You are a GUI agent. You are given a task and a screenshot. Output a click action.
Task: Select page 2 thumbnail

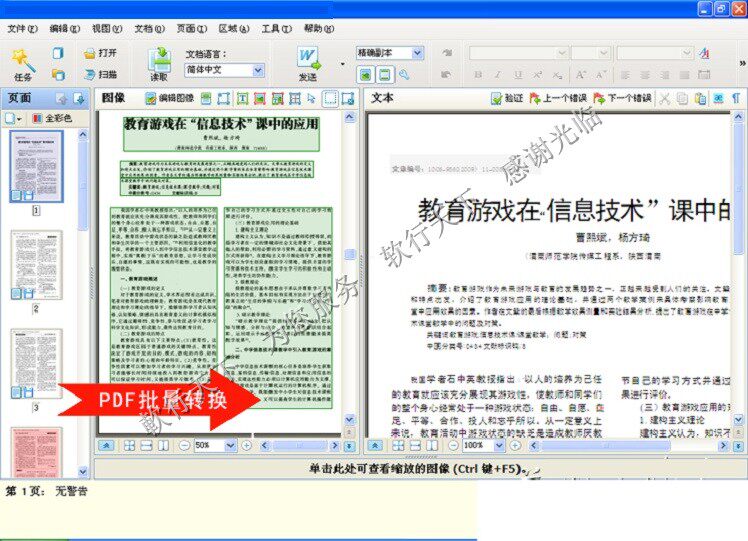point(36,265)
